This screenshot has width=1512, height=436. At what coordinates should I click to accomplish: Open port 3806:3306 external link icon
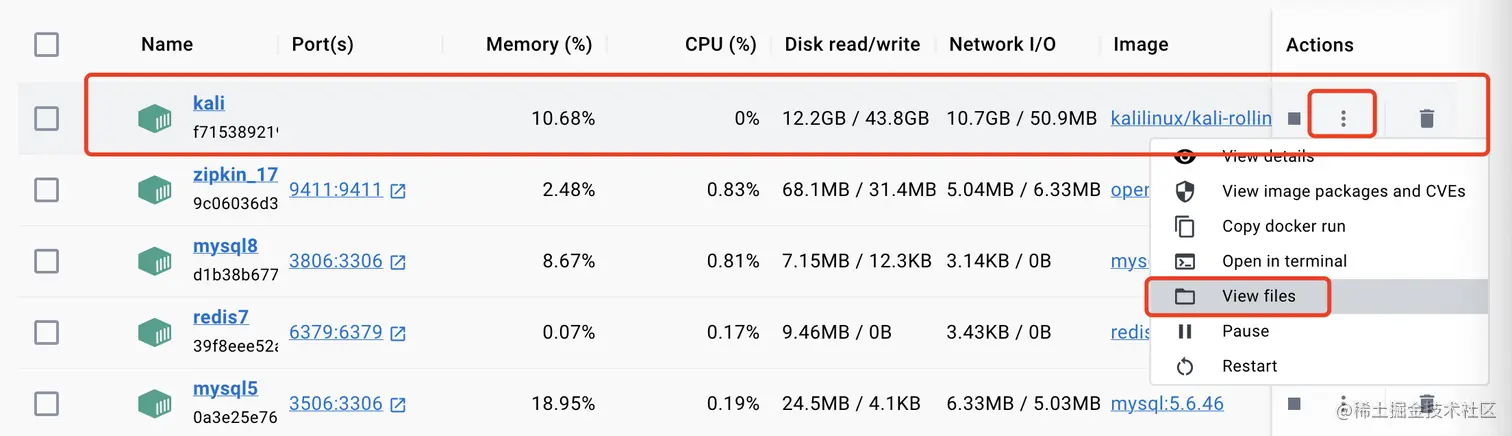point(398,262)
